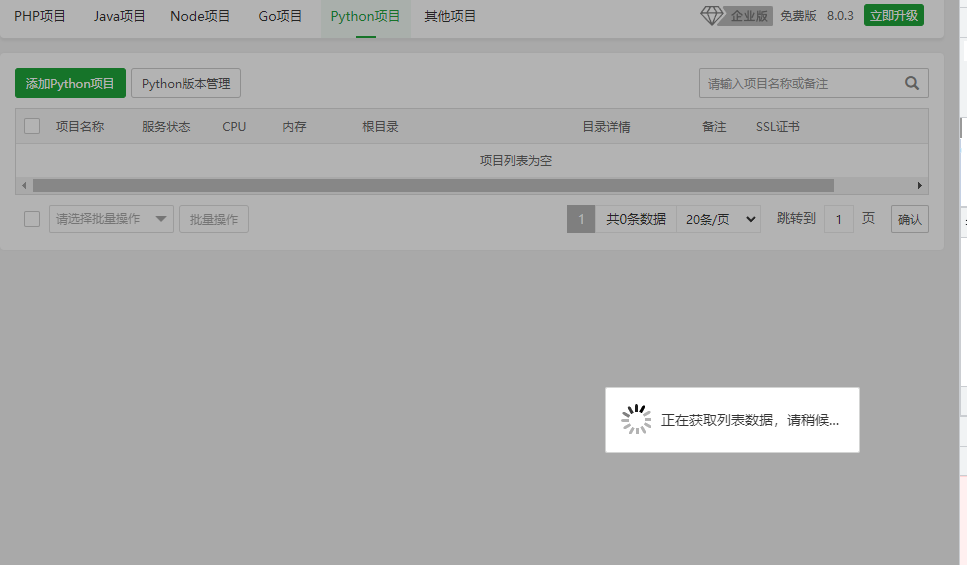The height and width of the screenshot is (565, 967).
Task: Click the version number 8.0.3
Action: pyautogui.click(x=840, y=16)
